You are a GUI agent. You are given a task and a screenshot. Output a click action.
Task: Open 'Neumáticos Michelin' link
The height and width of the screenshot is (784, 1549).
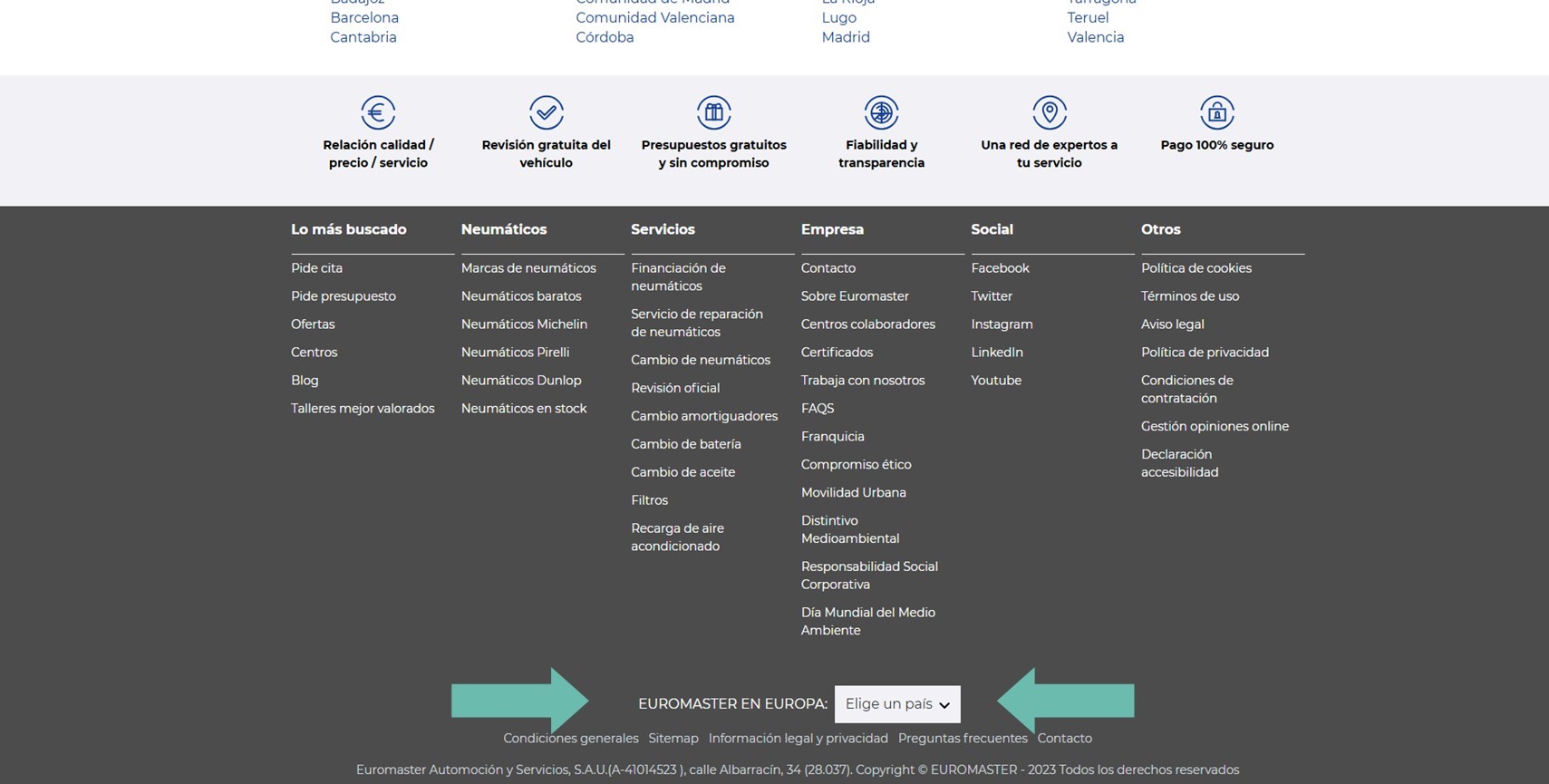pos(524,324)
